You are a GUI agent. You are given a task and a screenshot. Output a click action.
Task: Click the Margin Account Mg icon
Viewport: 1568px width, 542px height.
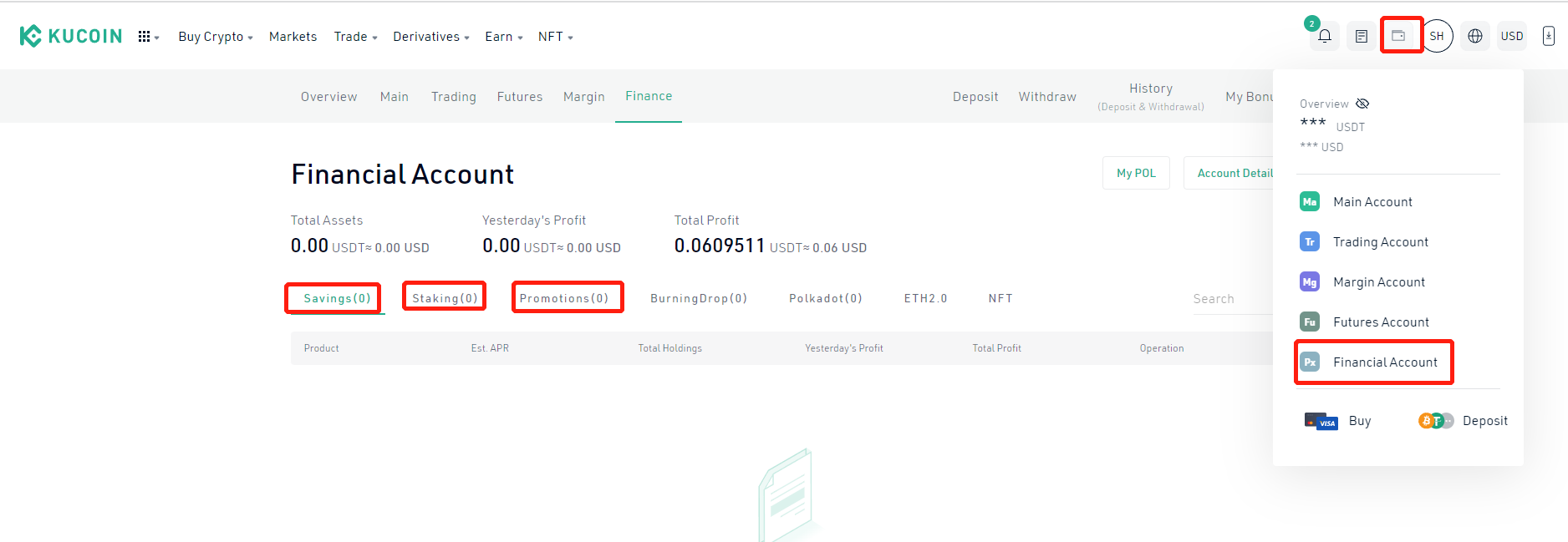tap(1310, 281)
